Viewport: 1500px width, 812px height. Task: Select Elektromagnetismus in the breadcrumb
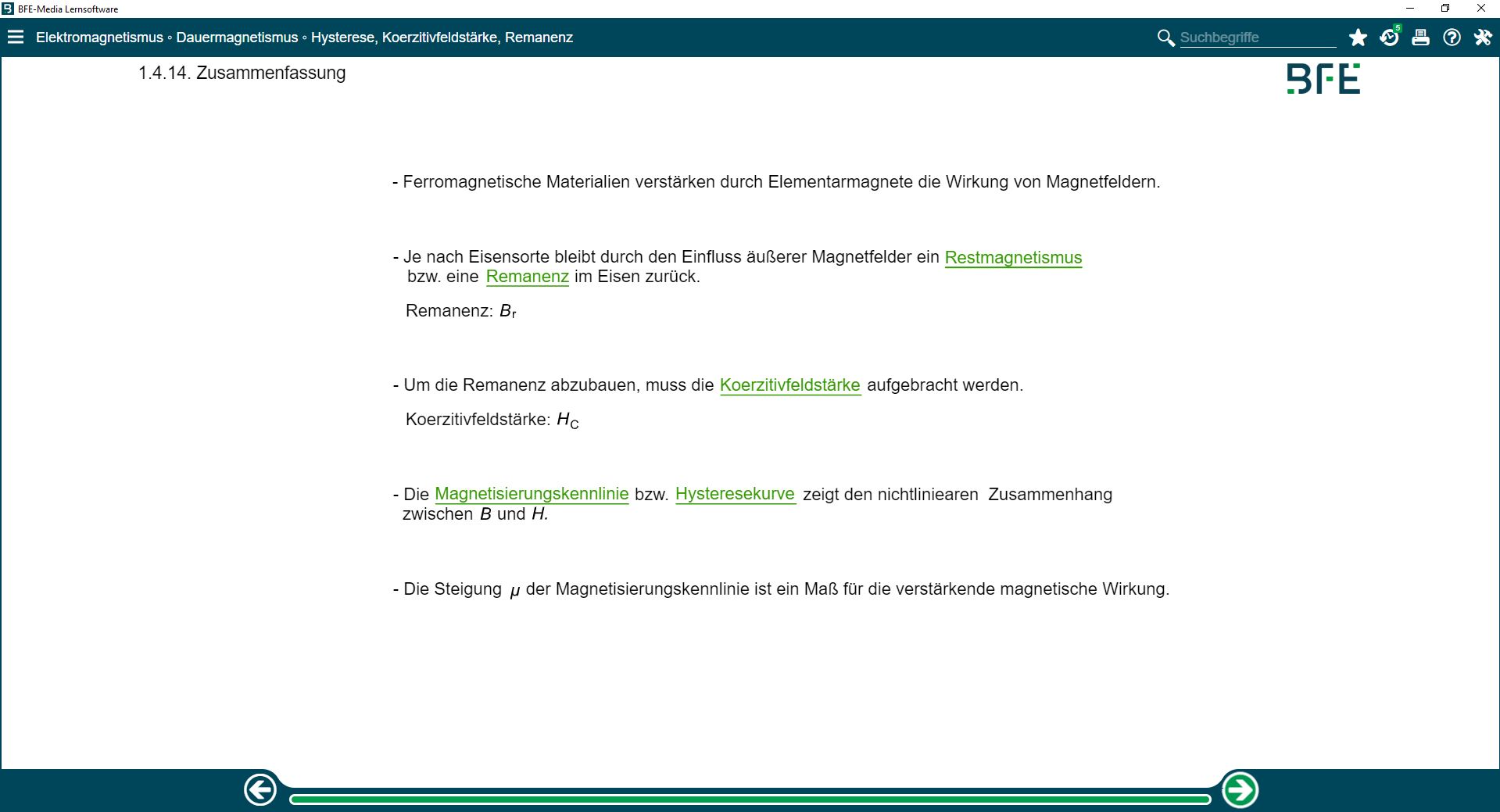99,38
